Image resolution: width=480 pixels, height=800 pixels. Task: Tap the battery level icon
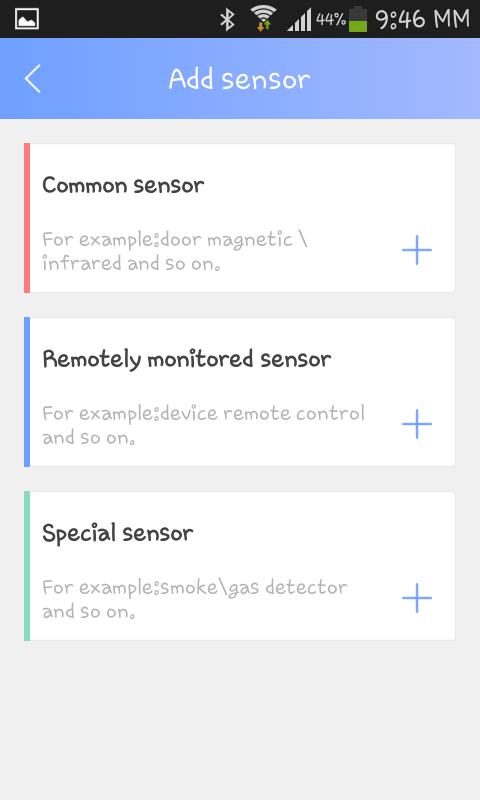[x=358, y=19]
